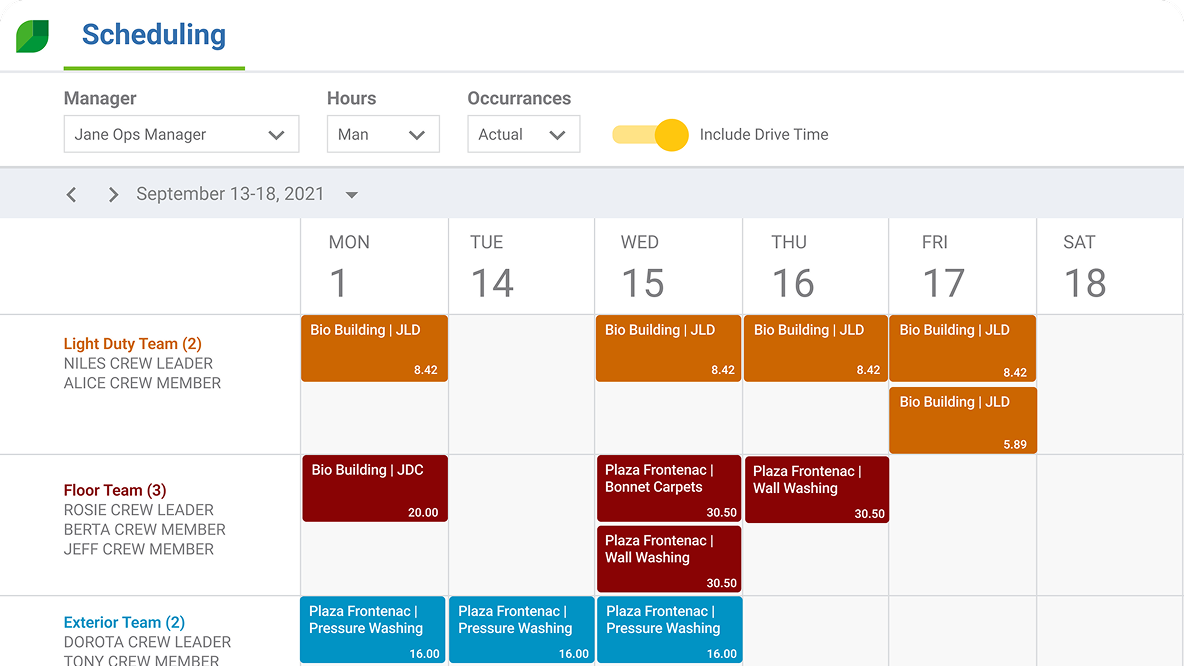Click September 13-18, 2021 date label
Viewport: 1184px width, 666px height.
click(x=230, y=194)
